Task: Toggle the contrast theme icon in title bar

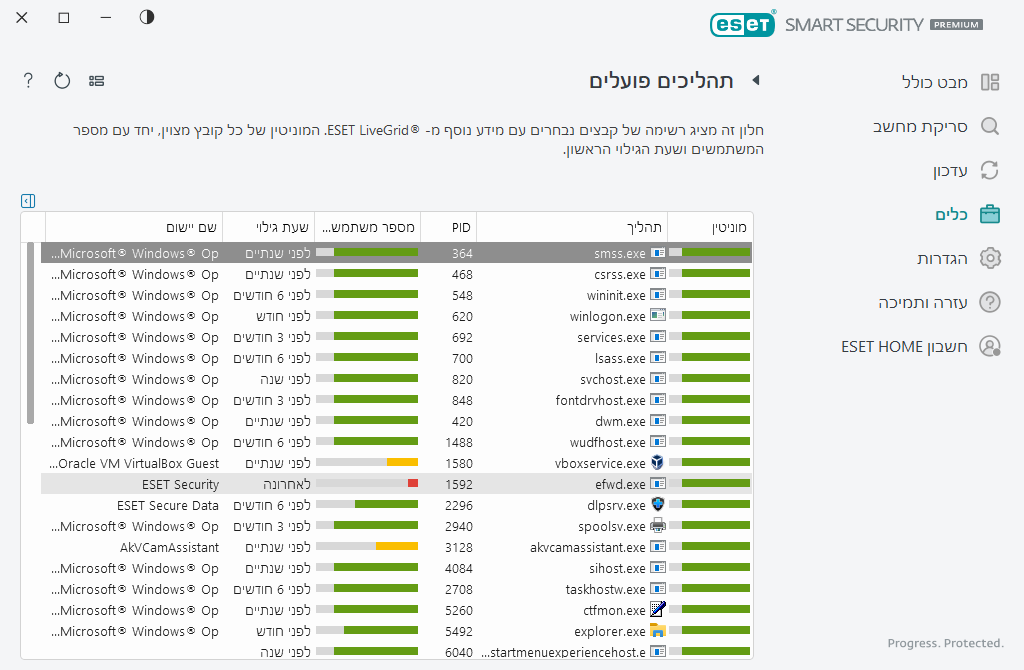Action: [x=147, y=18]
